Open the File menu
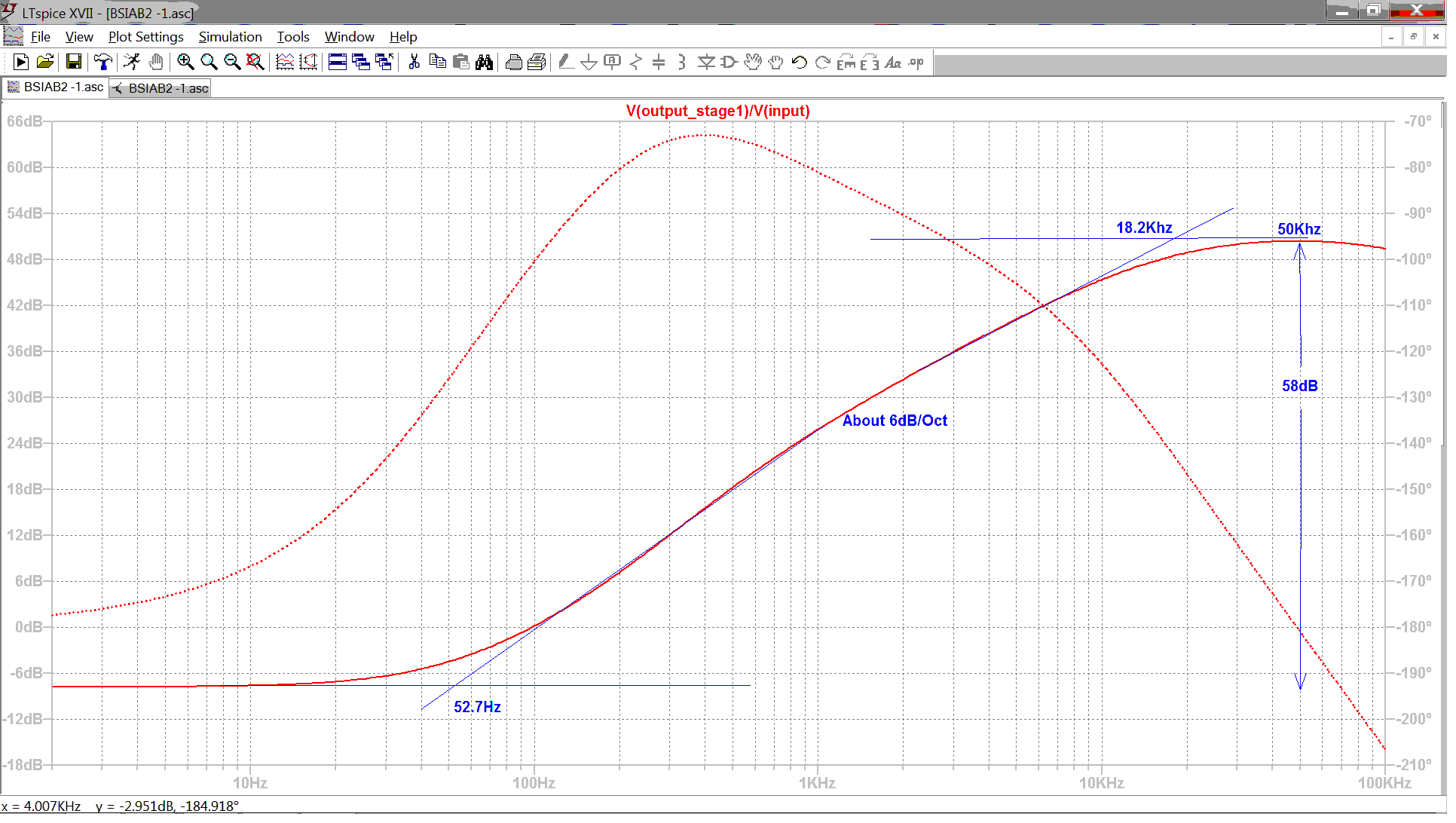Screen dimensions: 1456x823 (40, 37)
